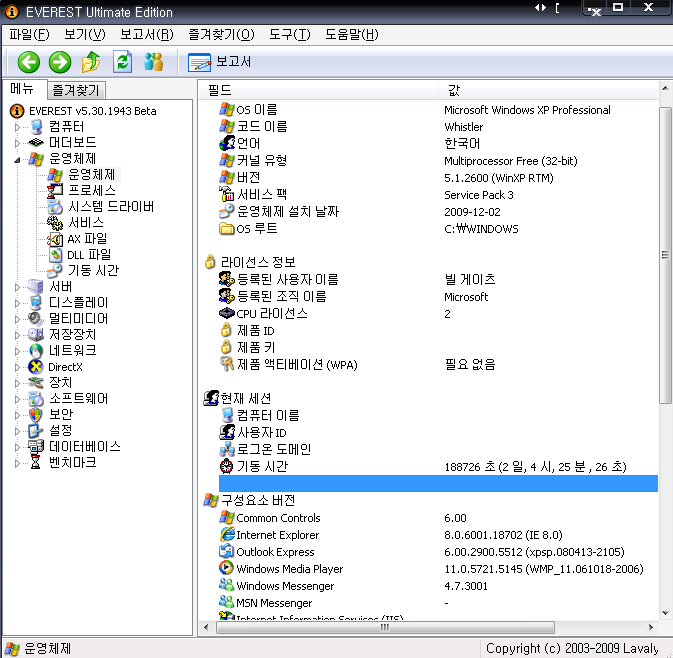673x658 pixels.
Task: Click the 디스플레이 icon in tree
Action: (35, 303)
